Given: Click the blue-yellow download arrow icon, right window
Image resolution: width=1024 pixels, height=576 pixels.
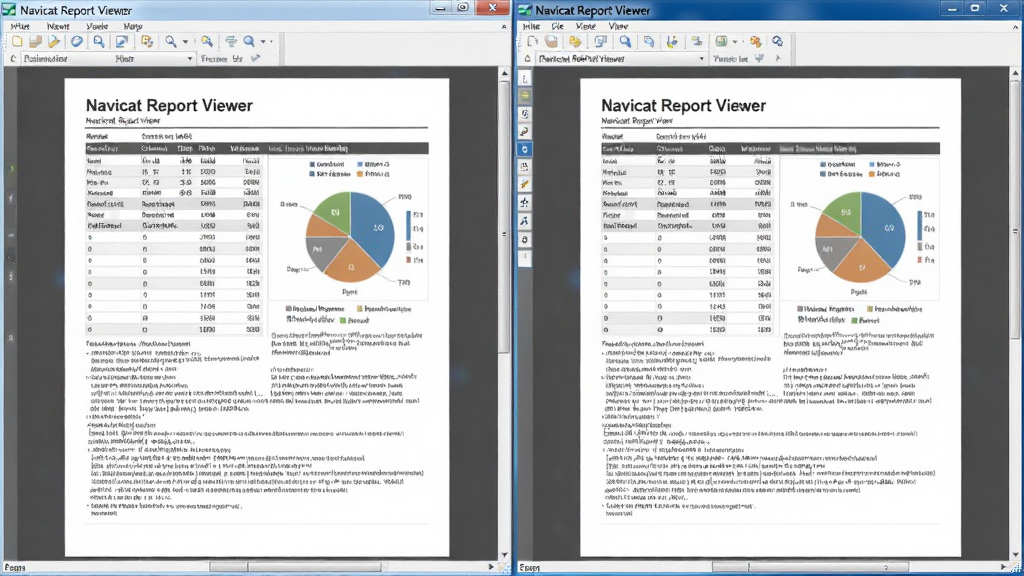Looking at the screenshot, I should [x=672, y=41].
